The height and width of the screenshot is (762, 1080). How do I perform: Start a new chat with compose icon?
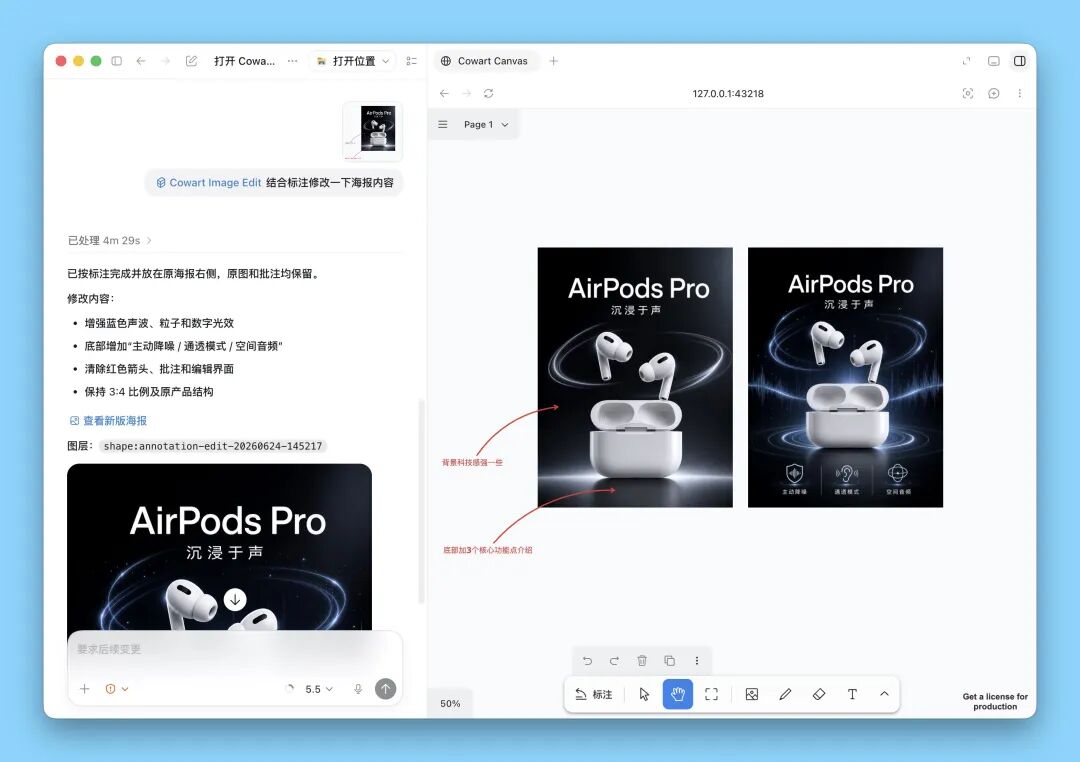point(191,61)
